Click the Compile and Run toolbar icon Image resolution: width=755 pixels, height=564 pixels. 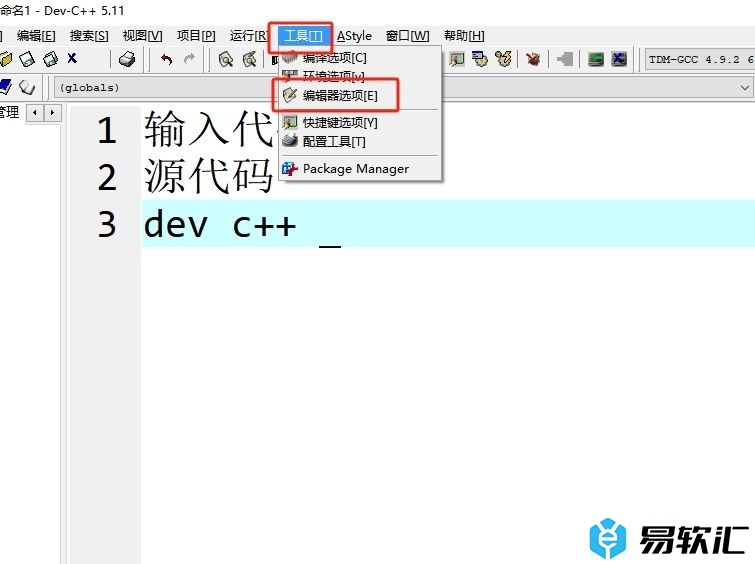(x=480, y=59)
